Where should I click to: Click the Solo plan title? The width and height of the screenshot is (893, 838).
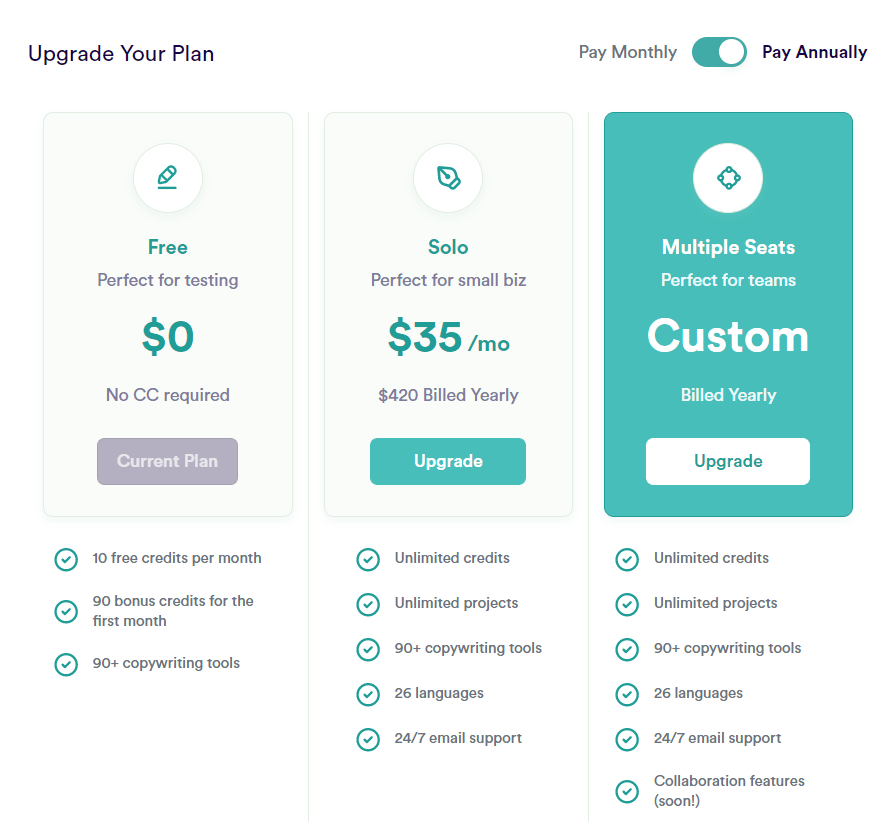(x=448, y=247)
